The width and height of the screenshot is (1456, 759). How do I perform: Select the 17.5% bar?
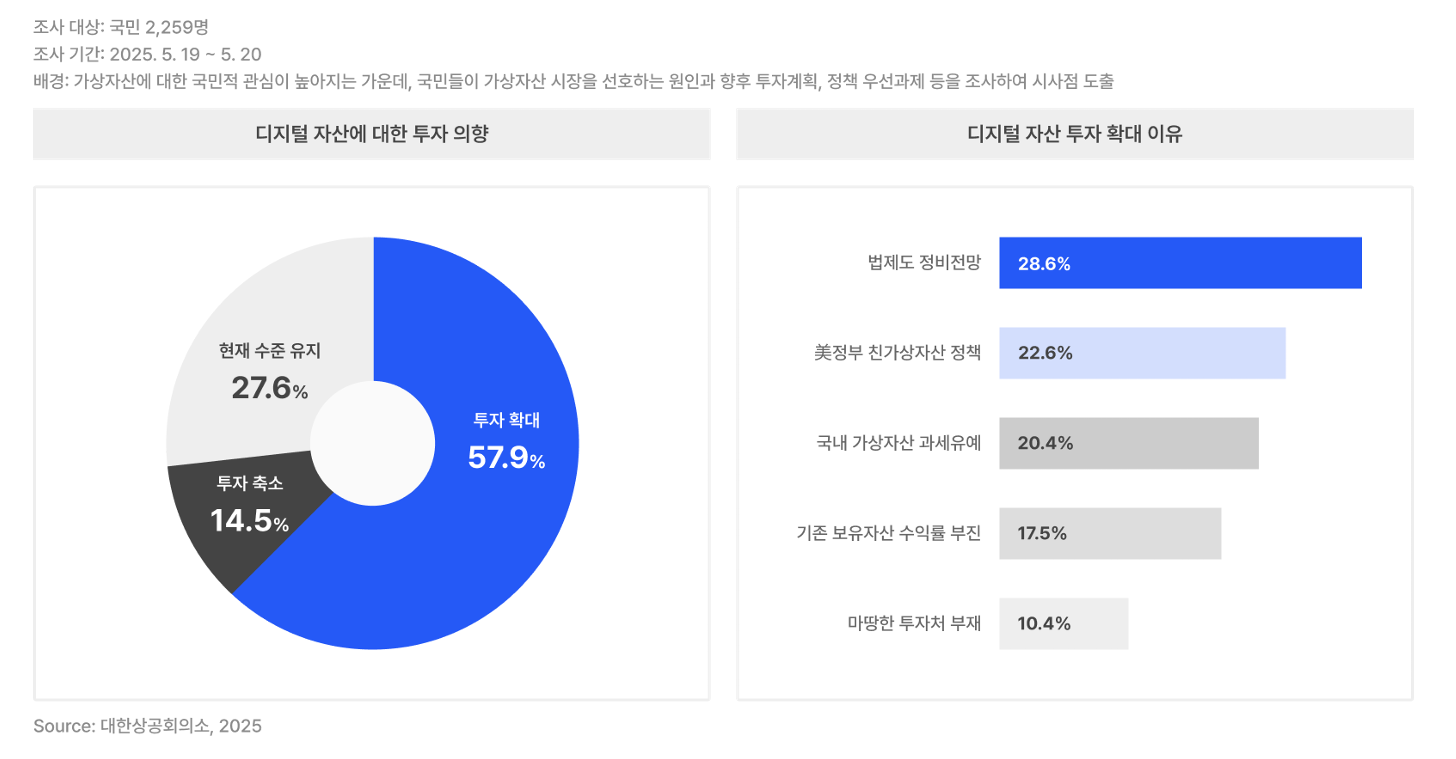click(1110, 533)
